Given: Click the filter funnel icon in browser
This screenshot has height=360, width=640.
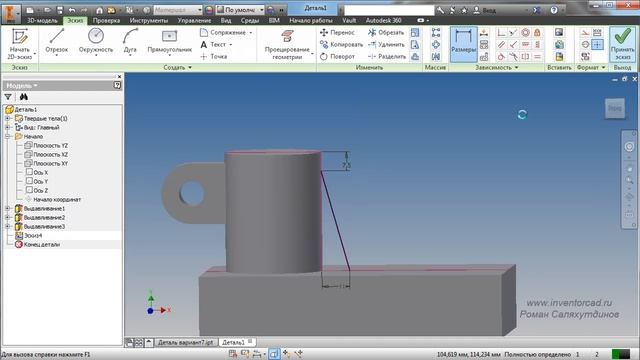Looking at the screenshot, I should (8, 97).
